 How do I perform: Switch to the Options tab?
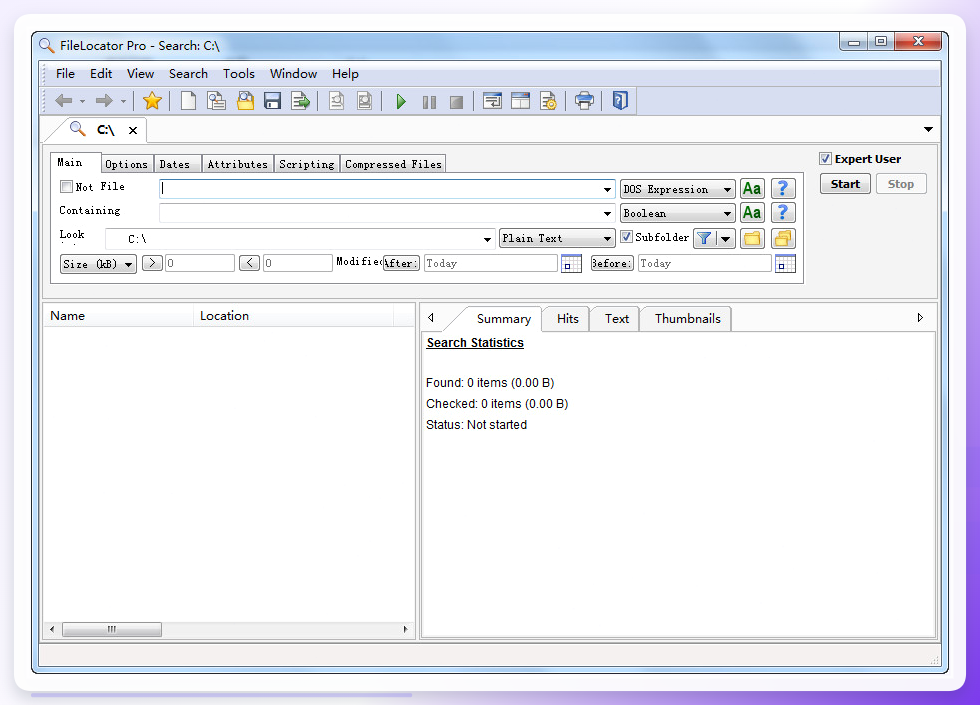pos(127,164)
